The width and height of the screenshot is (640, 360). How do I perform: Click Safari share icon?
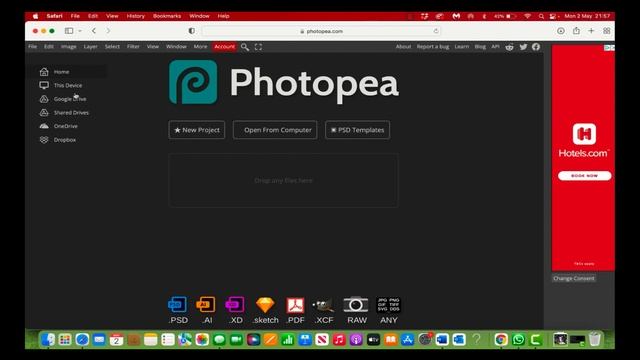(x=576, y=31)
